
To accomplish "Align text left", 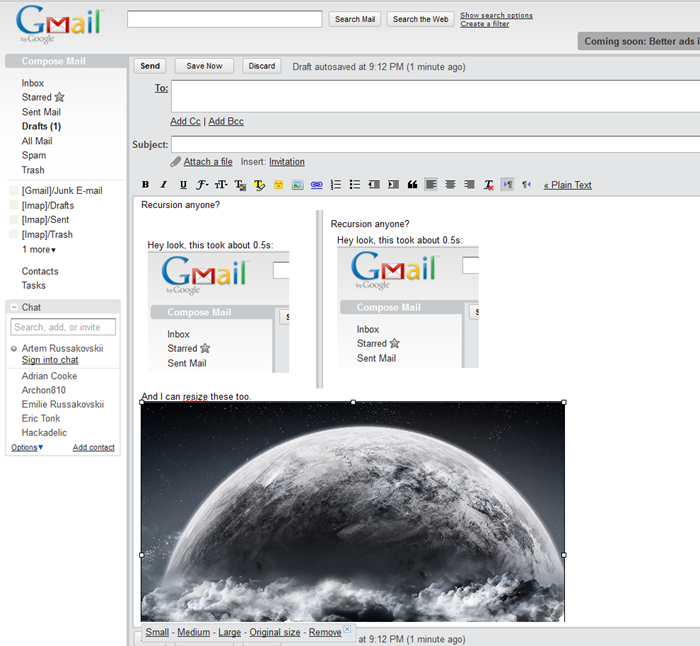I will [431, 185].
